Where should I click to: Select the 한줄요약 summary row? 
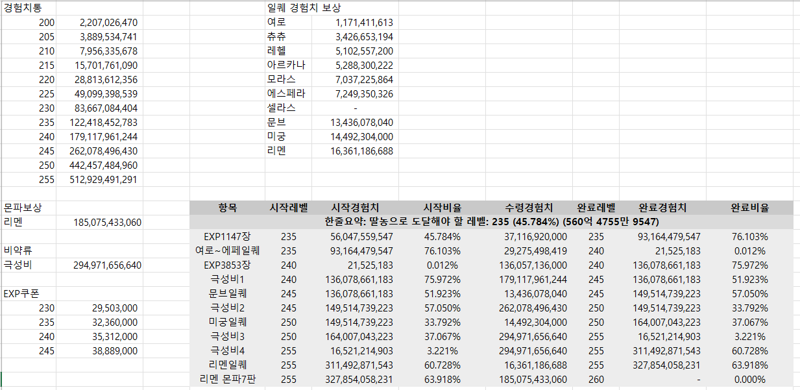[x=492, y=222]
